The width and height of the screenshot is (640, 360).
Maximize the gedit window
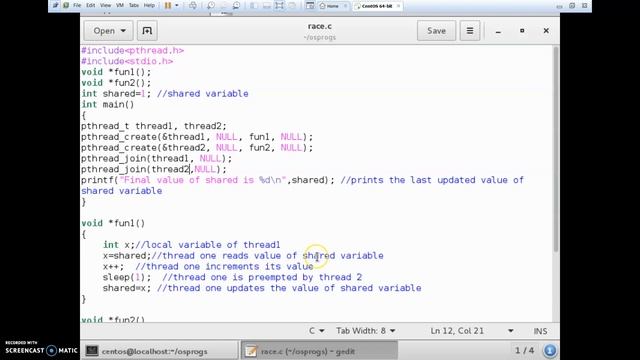(522, 31)
